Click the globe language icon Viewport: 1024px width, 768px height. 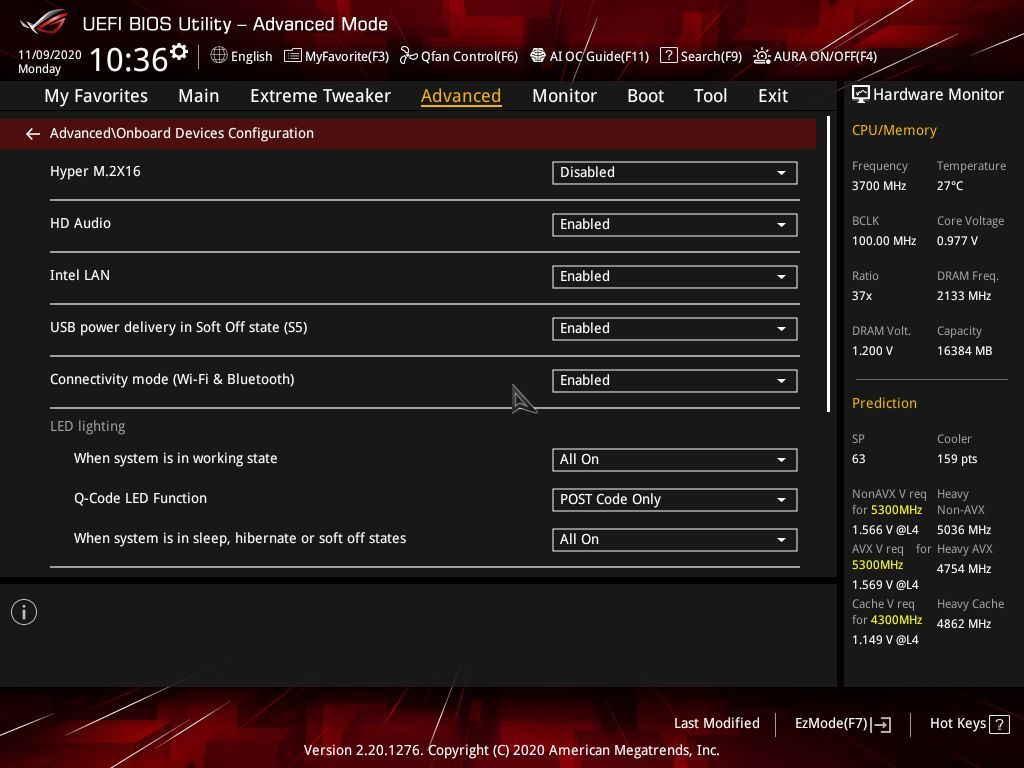(219, 56)
